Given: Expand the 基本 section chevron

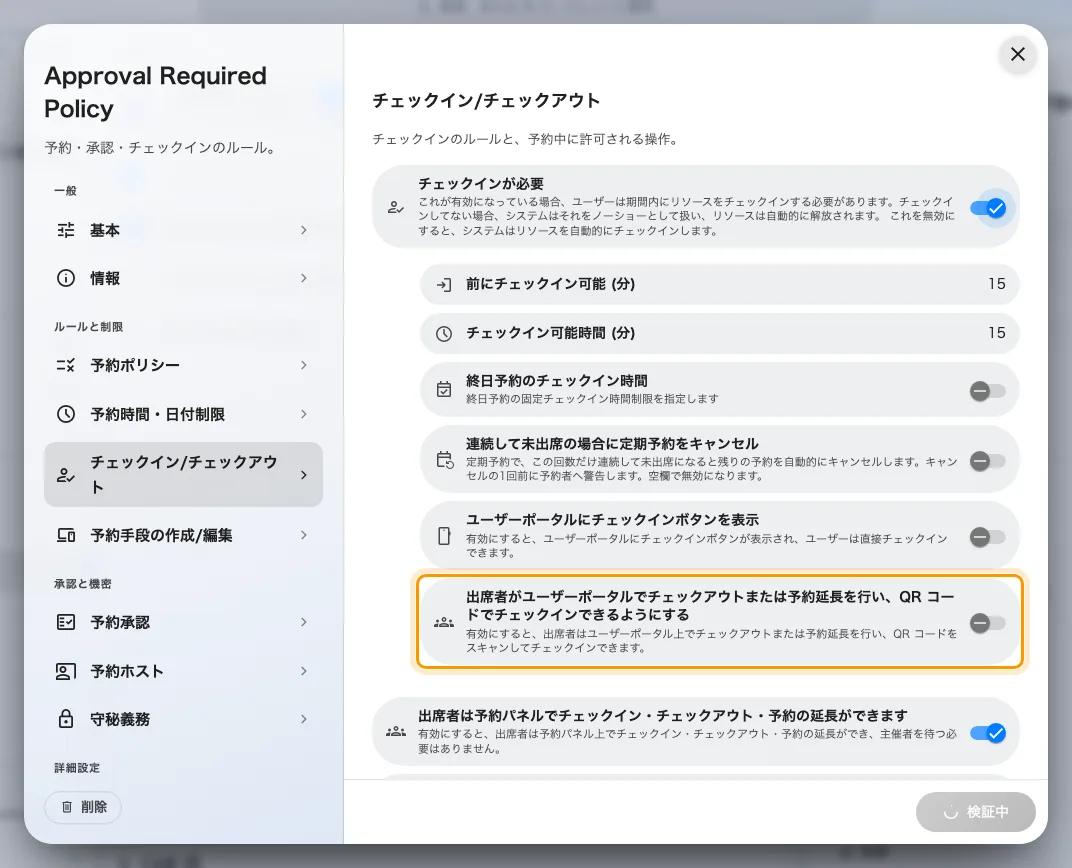Looking at the screenshot, I should [304, 230].
